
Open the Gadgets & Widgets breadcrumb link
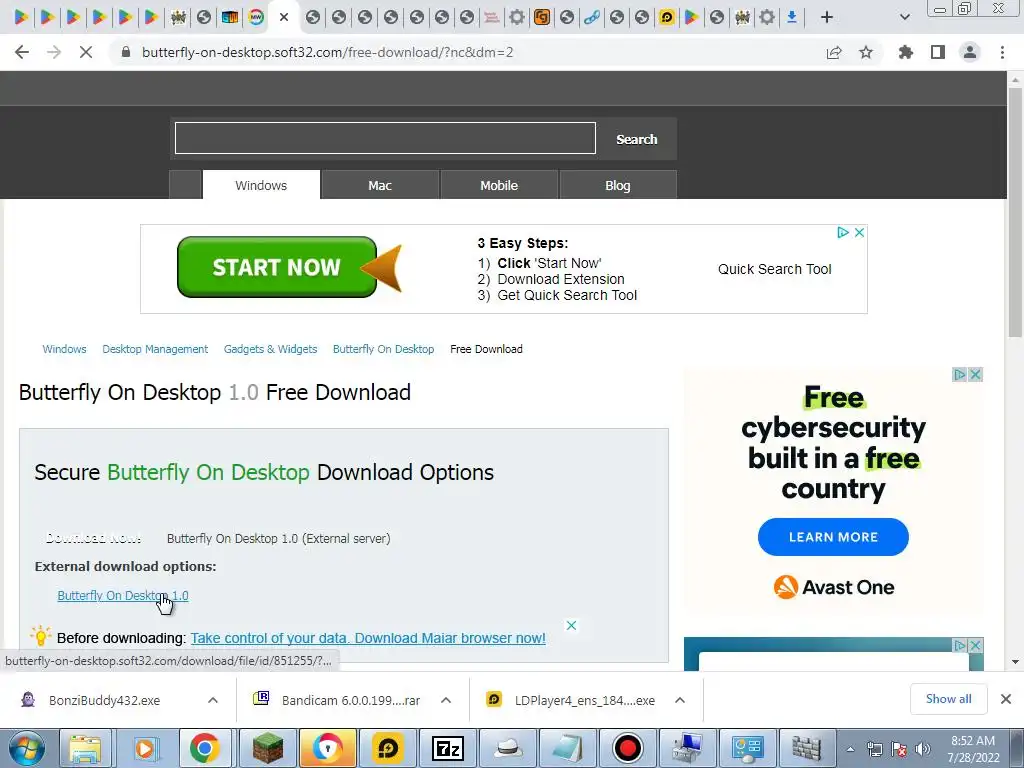[x=270, y=349]
